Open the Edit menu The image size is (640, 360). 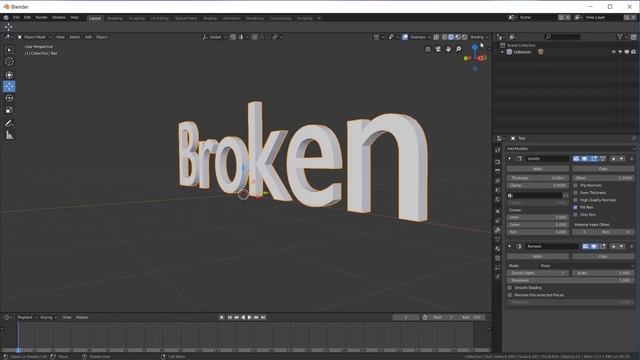27,18
